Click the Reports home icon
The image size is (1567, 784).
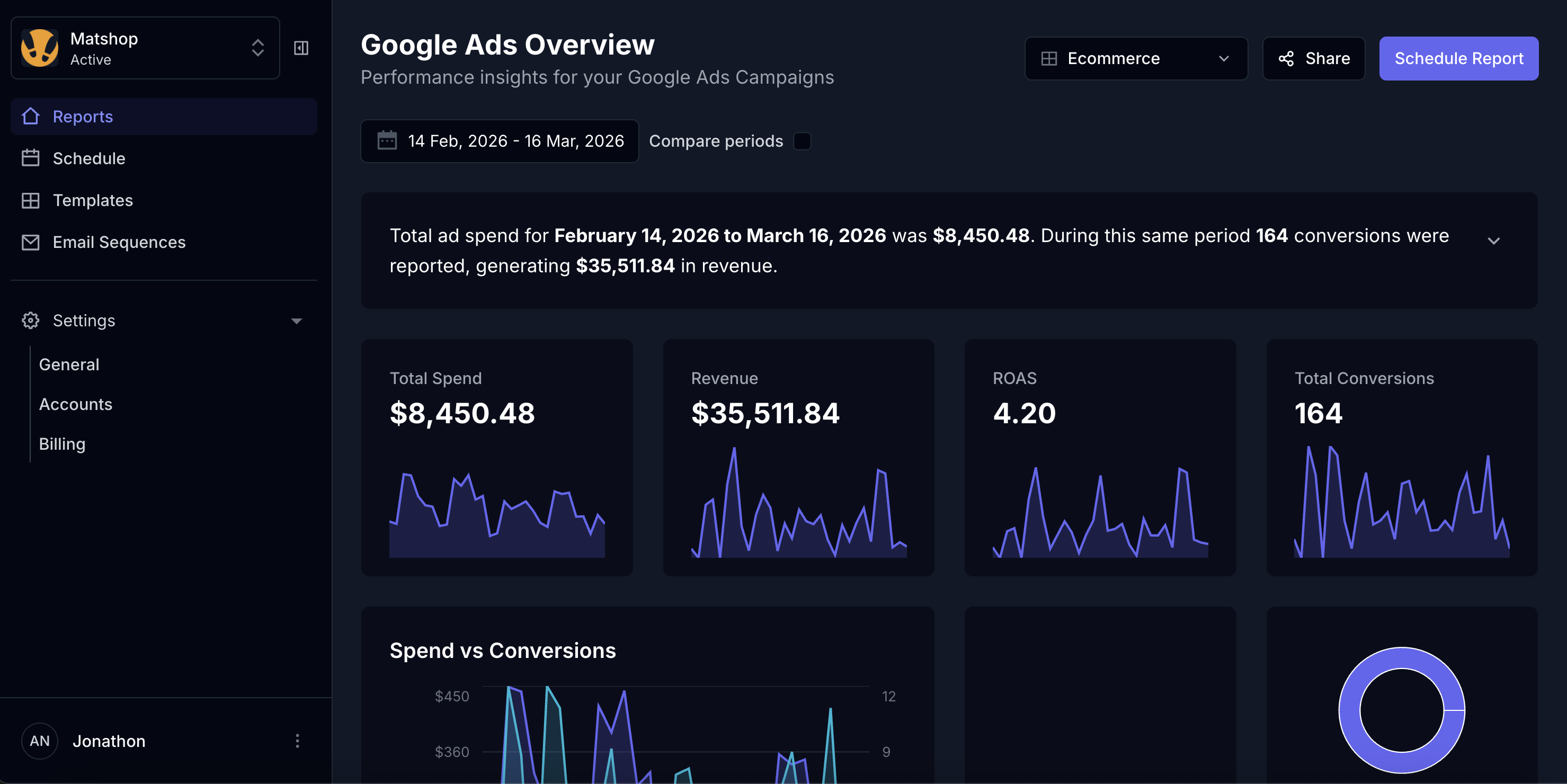coord(30,116)
